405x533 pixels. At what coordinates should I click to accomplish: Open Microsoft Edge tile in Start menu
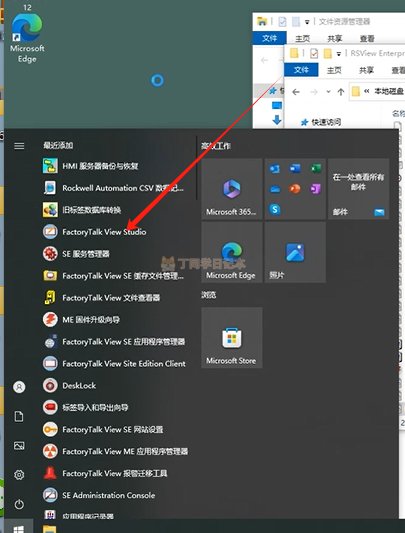tap(232, 252)
